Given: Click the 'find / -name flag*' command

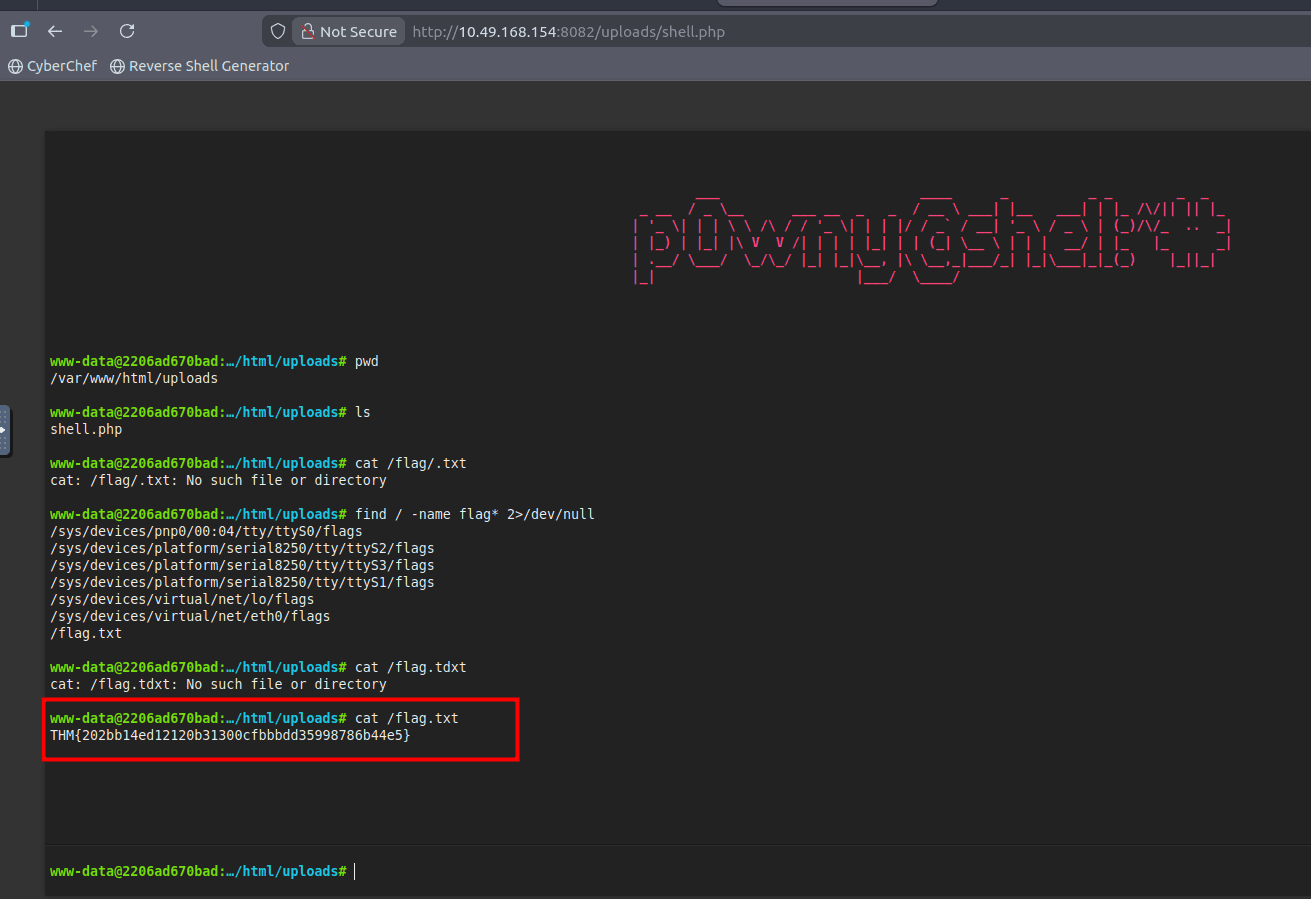Looking at the screenshot, I should click(x=474, y=514).
